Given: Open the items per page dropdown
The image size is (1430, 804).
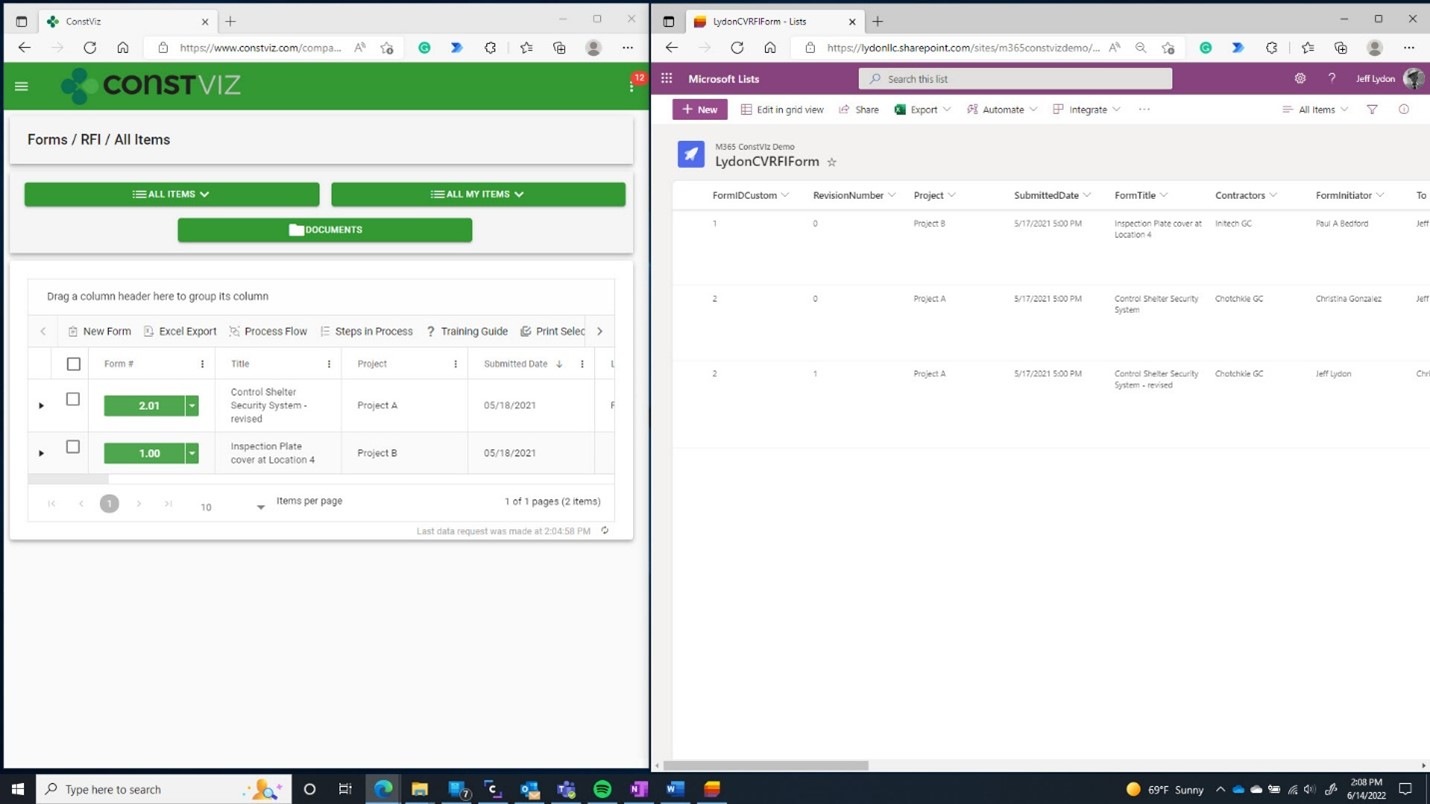Looking at the screenshot, I should (x=260, y=507).
